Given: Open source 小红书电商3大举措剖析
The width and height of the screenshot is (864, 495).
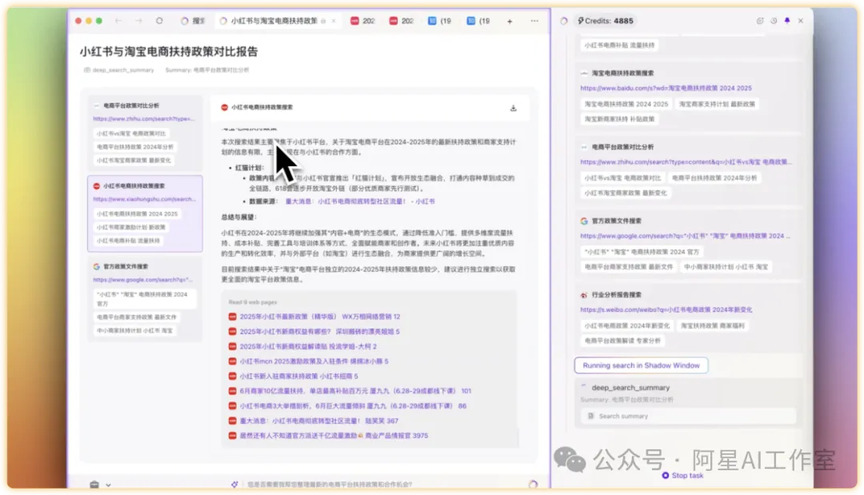Looking at the screenshot, I should tap(353, 406).
